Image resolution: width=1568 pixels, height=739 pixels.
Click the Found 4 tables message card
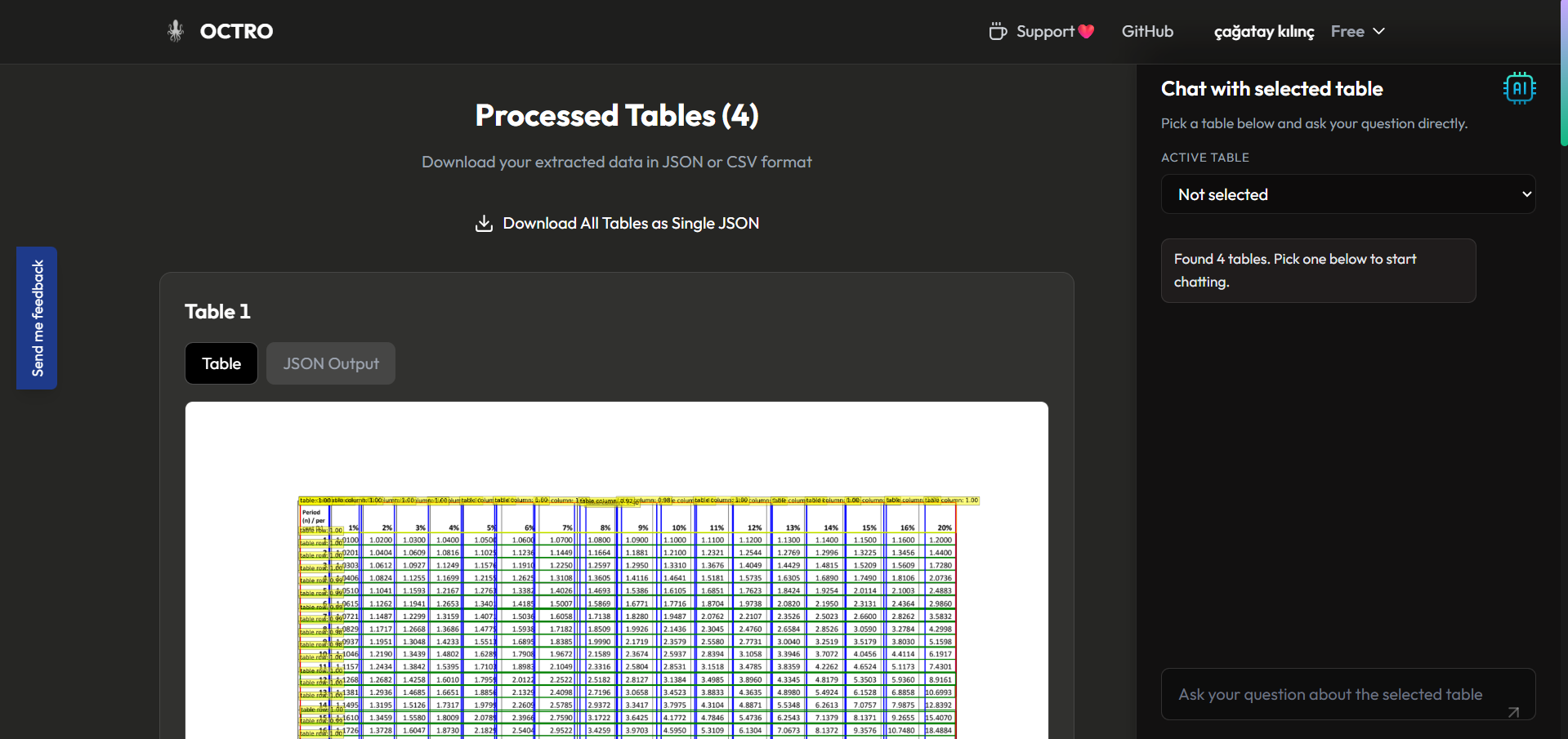pyautogui.click(x=1317, y=270)
